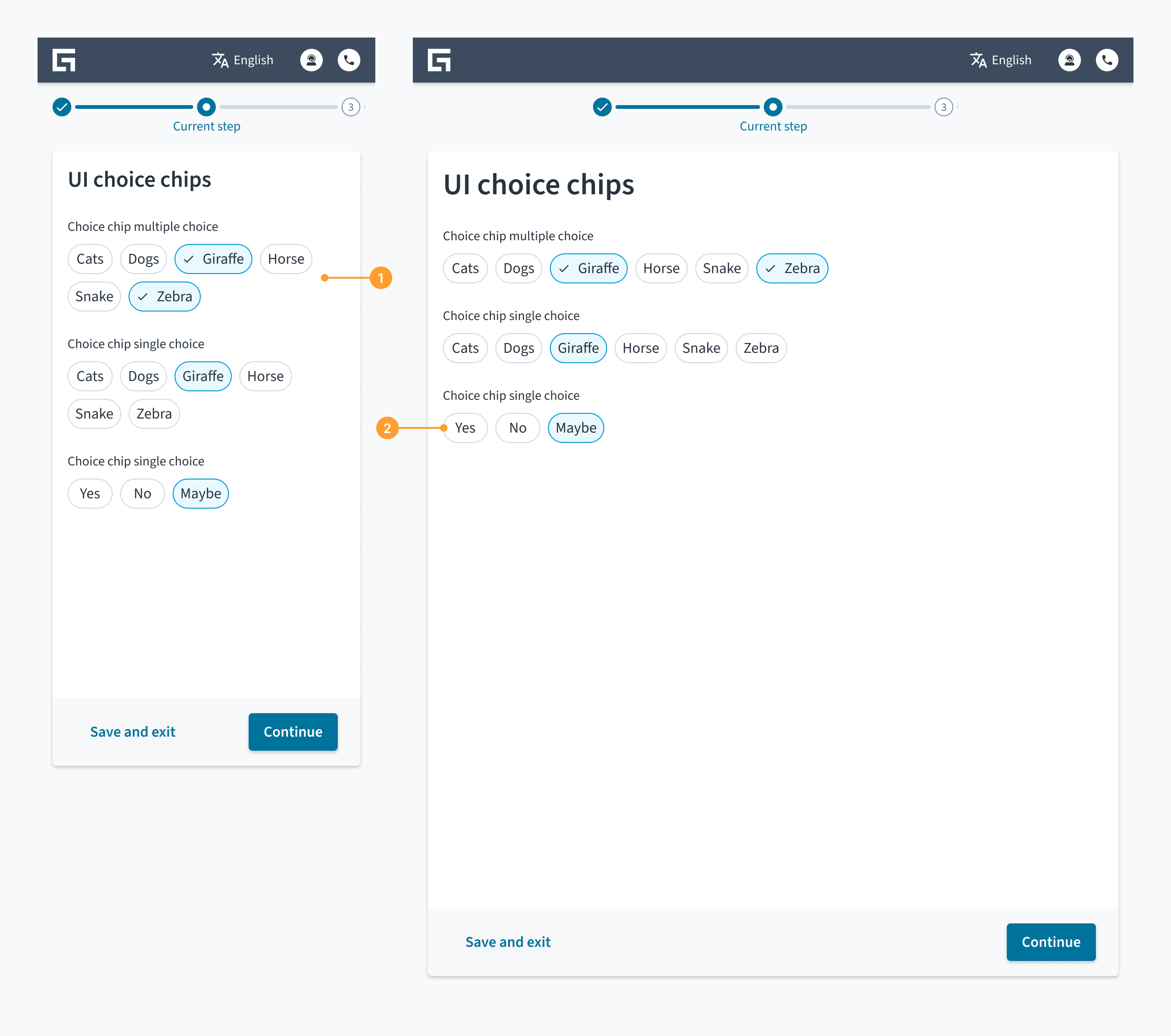
Task: Select the Horse chip in desktop single choice row
Action: tap(640, 349)
